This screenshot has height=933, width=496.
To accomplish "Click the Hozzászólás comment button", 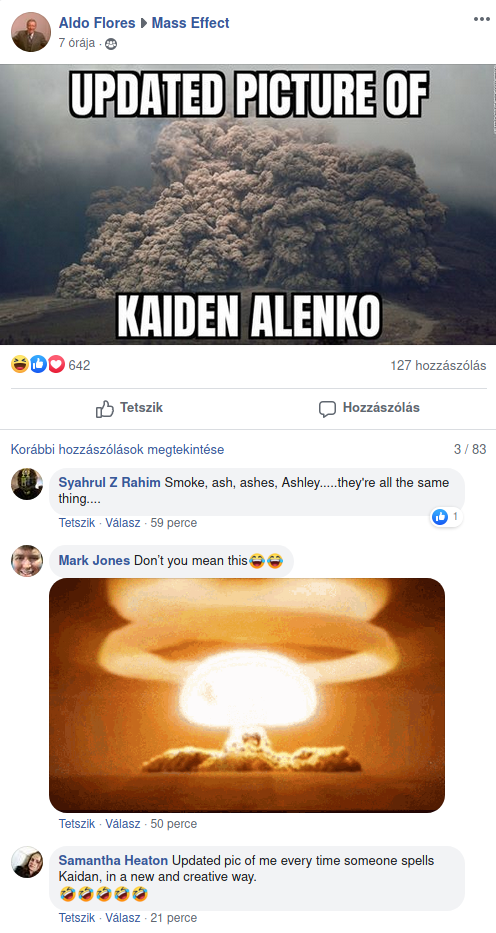I will click(x=369, y=408).
